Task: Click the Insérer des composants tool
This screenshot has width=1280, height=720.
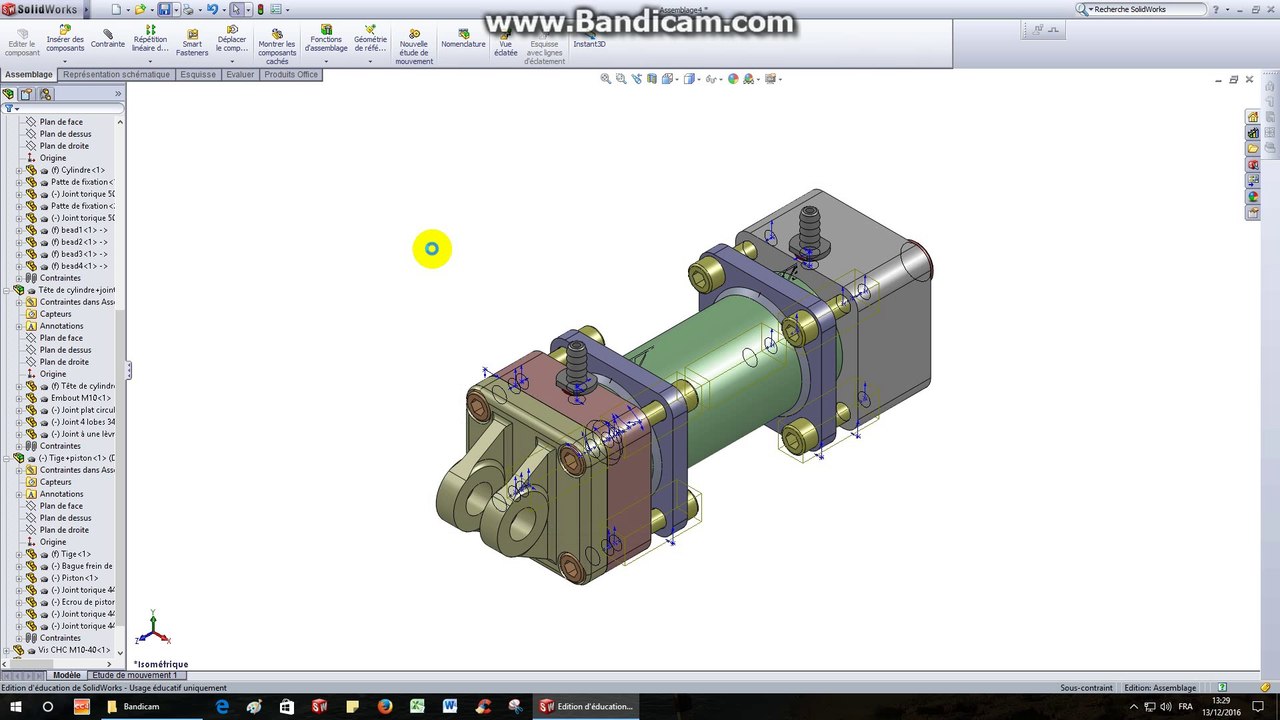Action: (x=65, y=40)
